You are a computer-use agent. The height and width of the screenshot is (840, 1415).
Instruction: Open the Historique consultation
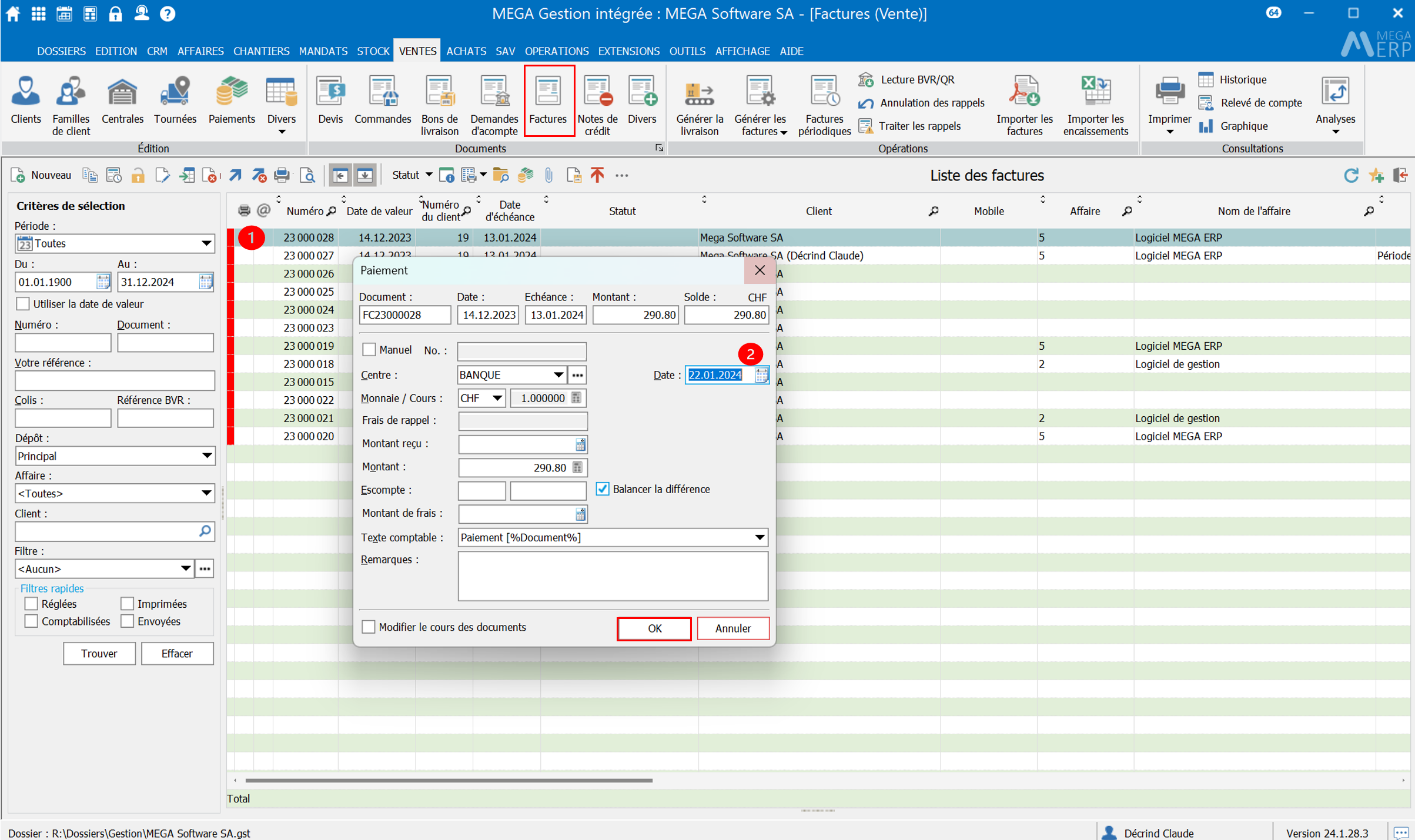pyautogui.click(x=1233, y=79)
